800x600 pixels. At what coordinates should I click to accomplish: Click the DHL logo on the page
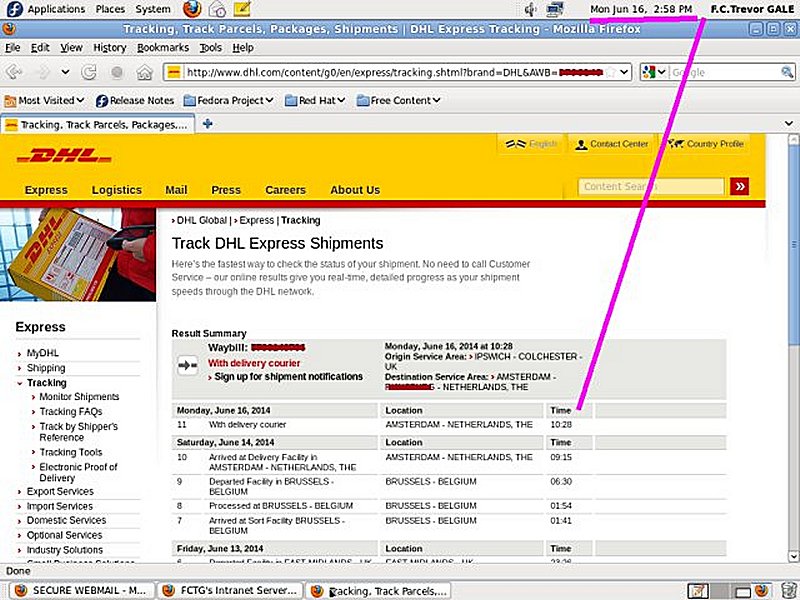pyautogui.click(x=64, y=155)
